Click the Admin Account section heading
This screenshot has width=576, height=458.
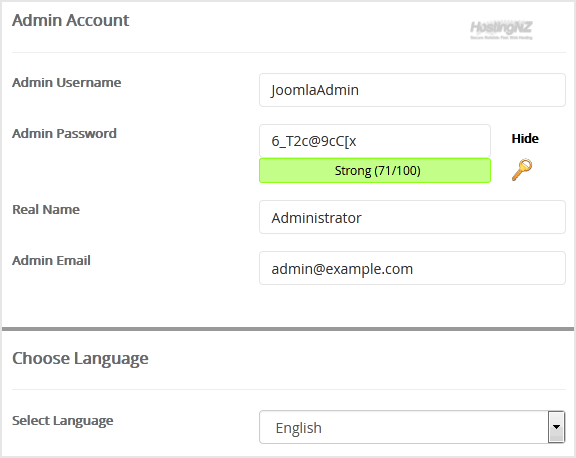click(x=71, y=20)
